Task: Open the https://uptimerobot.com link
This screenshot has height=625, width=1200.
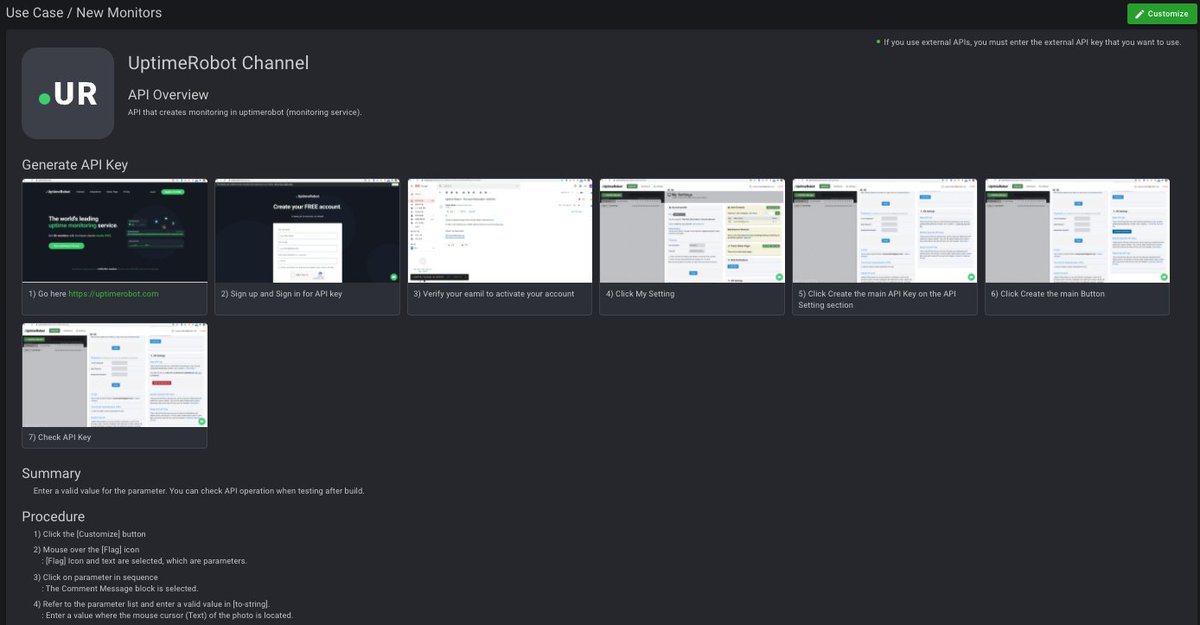Action: (x=114, y=294)
